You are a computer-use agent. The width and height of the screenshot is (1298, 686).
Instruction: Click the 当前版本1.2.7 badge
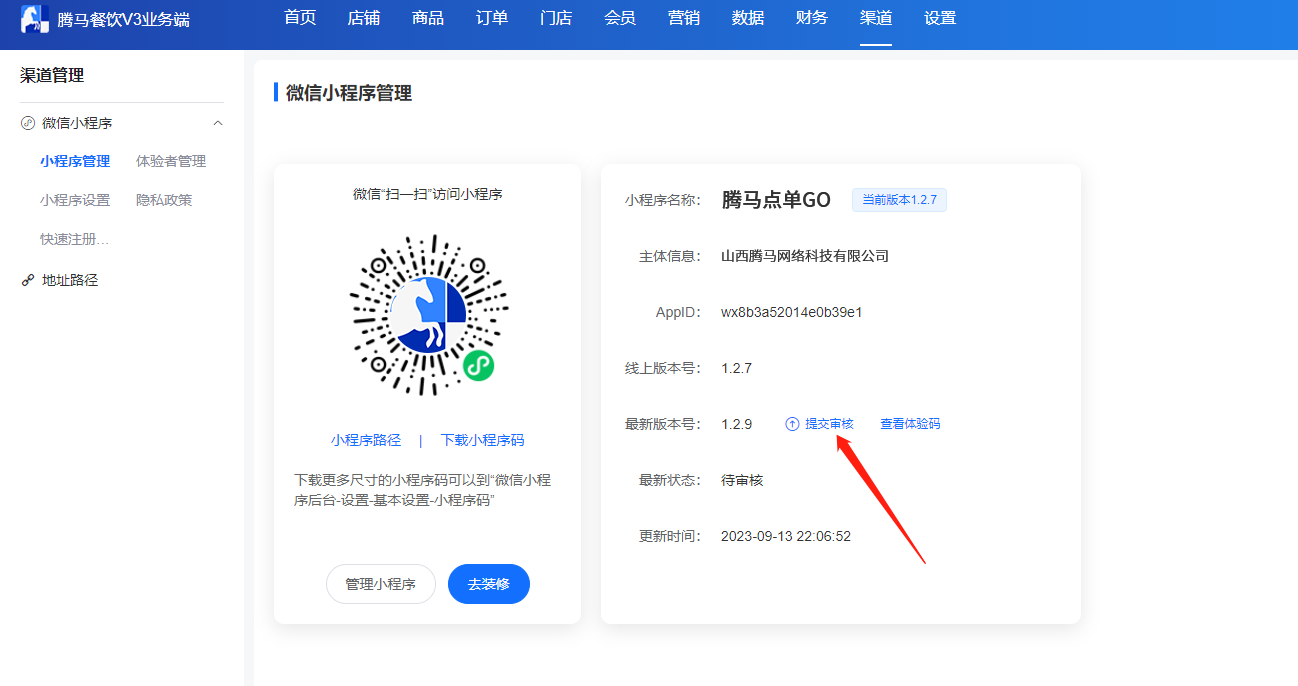pyautogui.click(x=899, y=200)
